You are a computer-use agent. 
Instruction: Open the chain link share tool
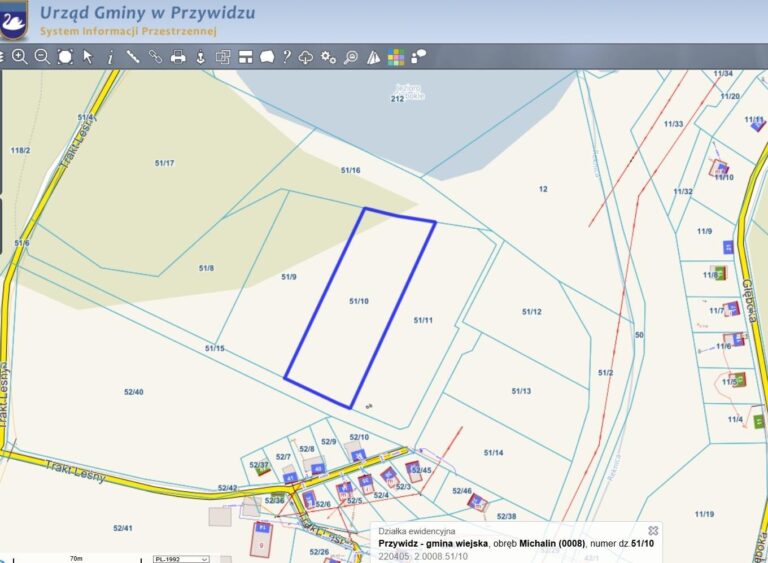155,57
